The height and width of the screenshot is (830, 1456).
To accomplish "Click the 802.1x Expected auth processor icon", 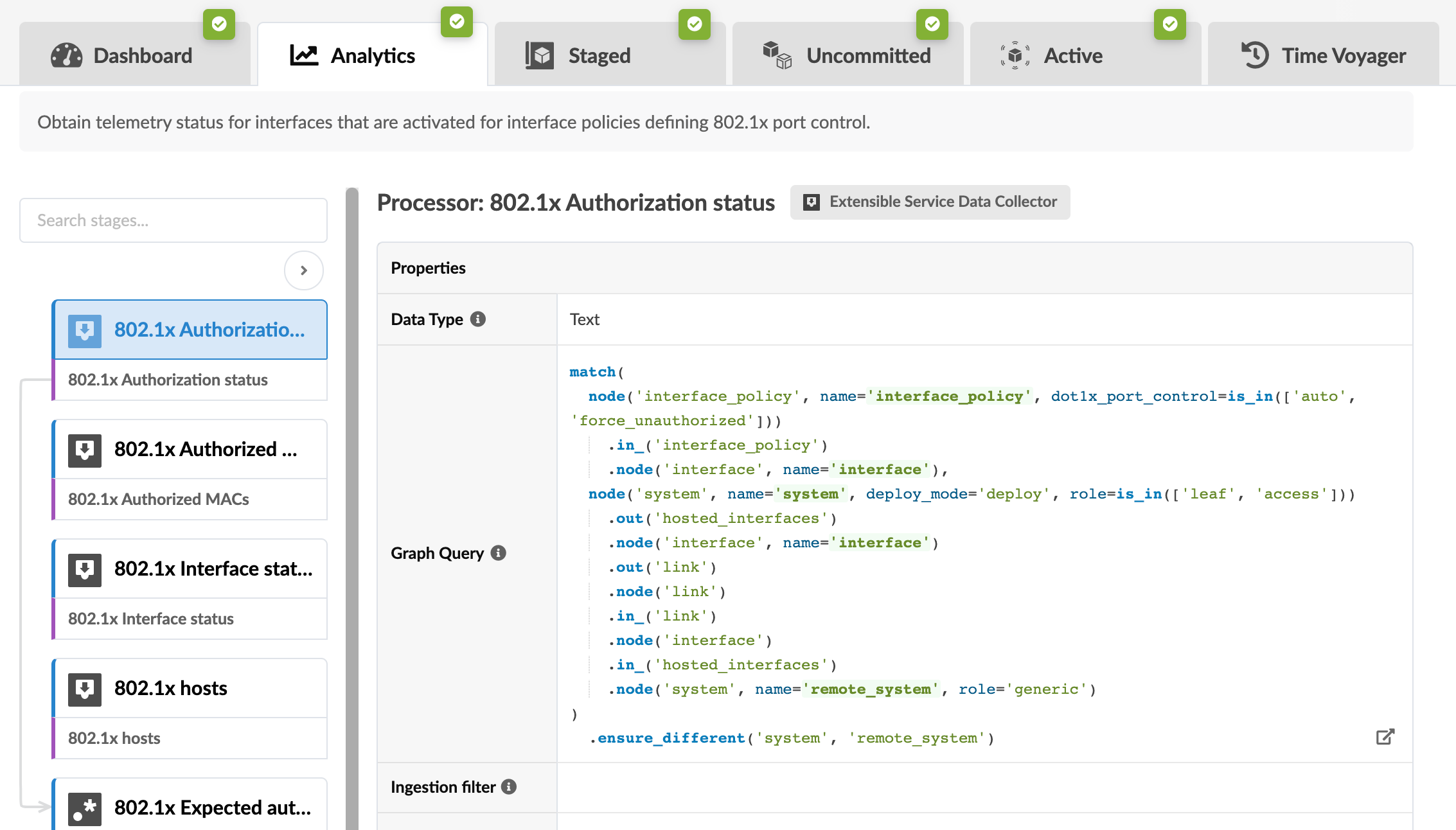I will pyautogui.click(x=85, y=808).
